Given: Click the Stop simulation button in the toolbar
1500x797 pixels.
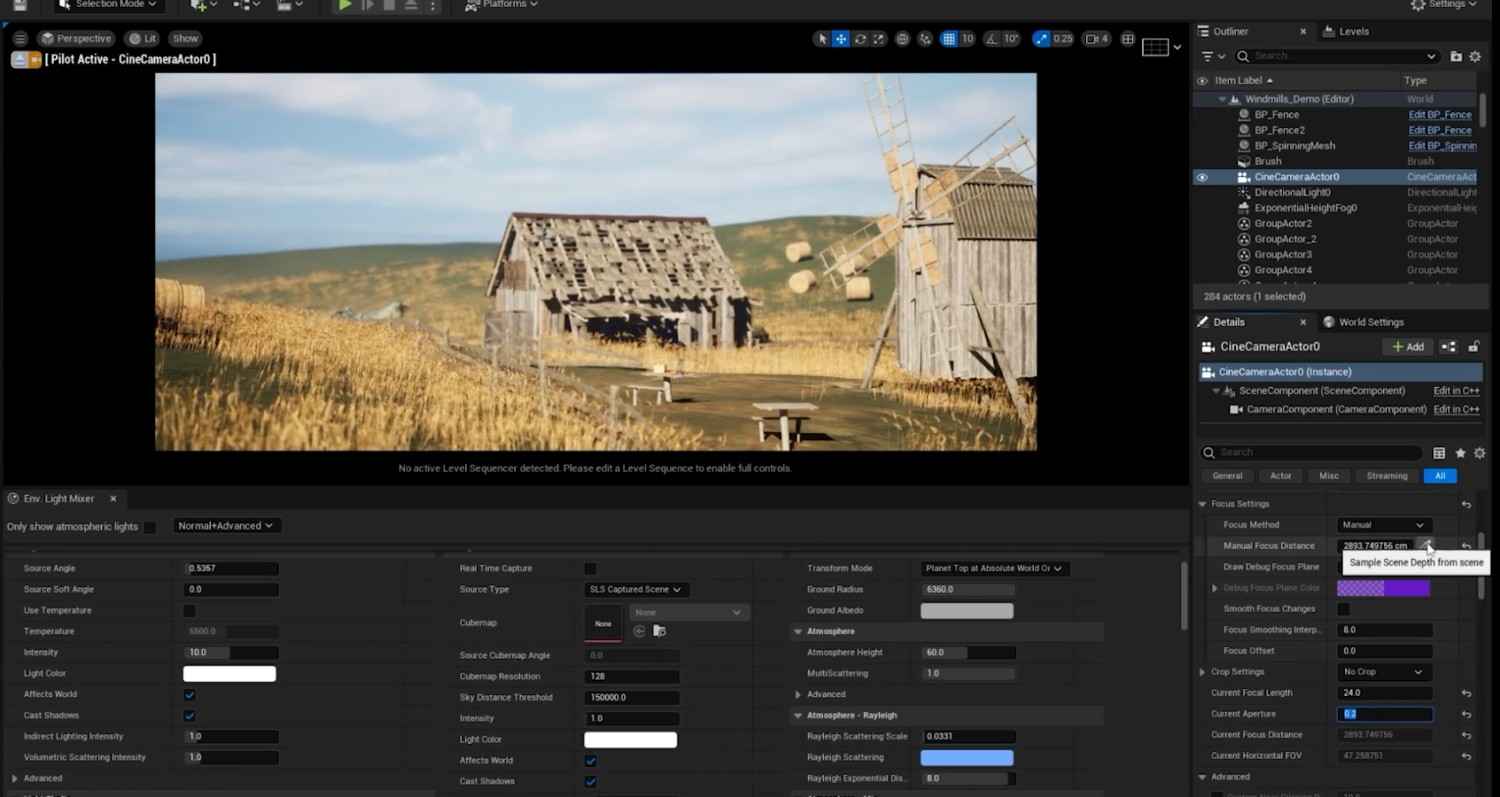Looking at the screenshot, I should (x=389, y=5).
